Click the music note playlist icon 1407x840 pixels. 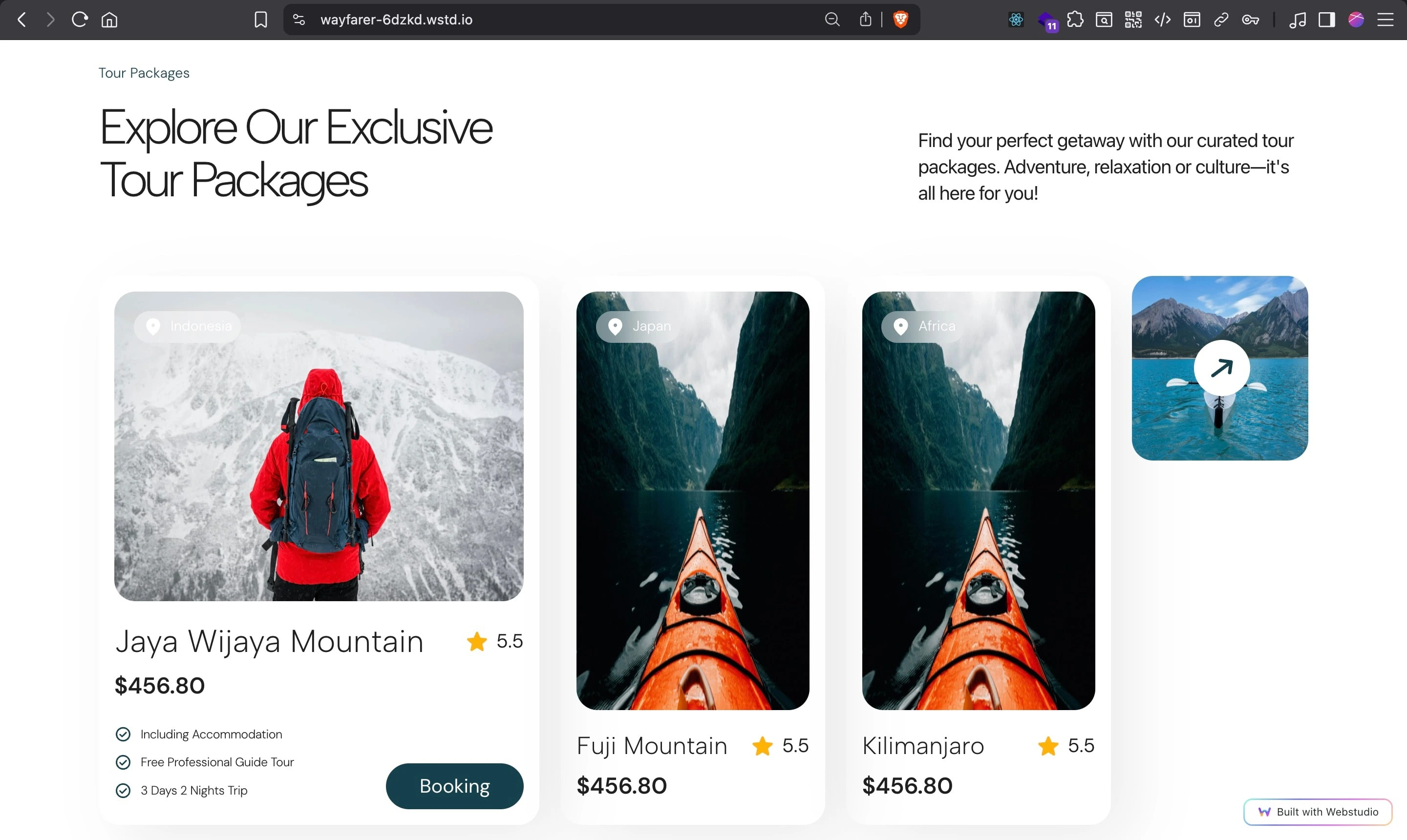[1297, 20]
